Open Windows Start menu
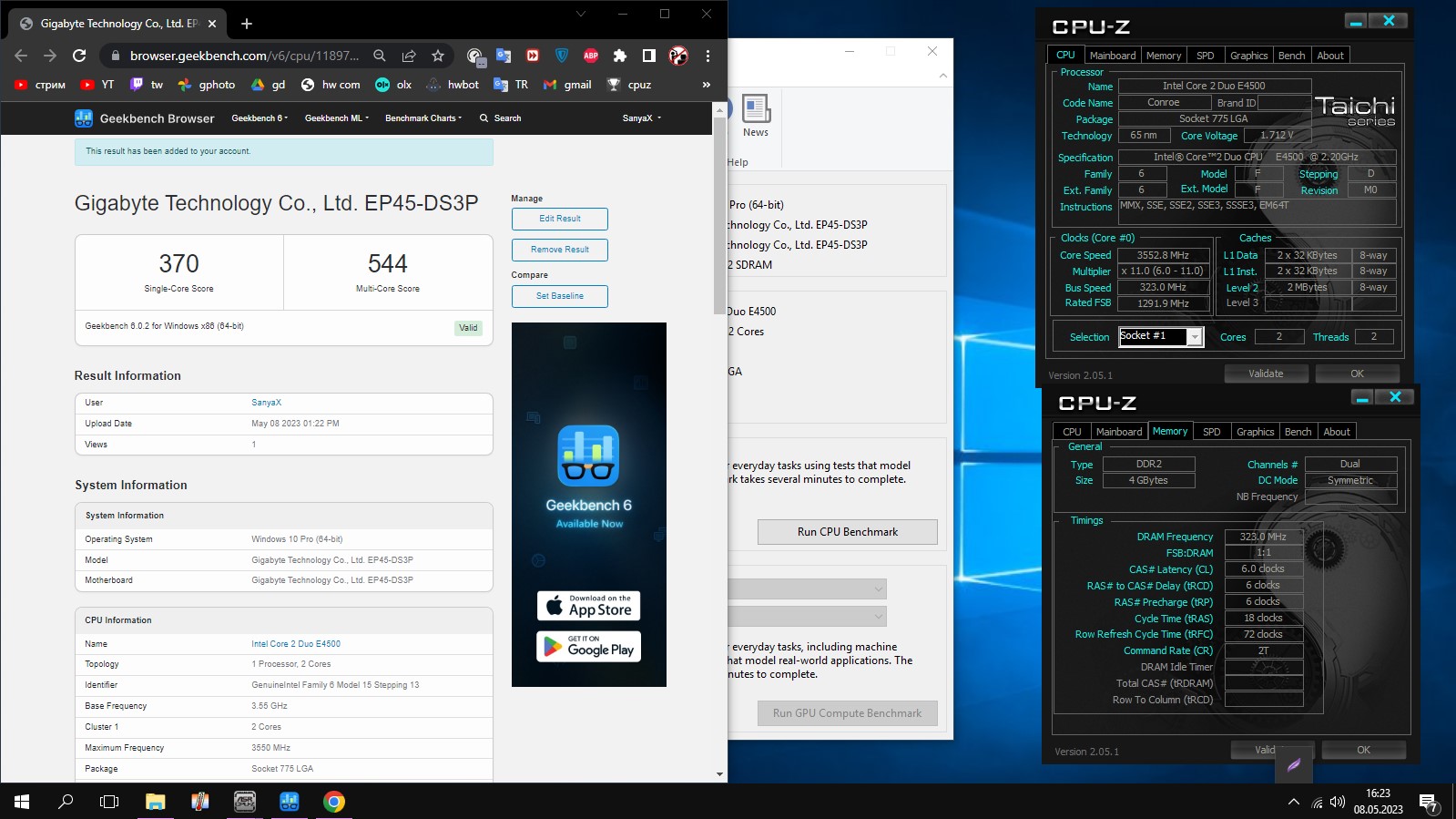Screen dimensions: 1456x819 22,802
